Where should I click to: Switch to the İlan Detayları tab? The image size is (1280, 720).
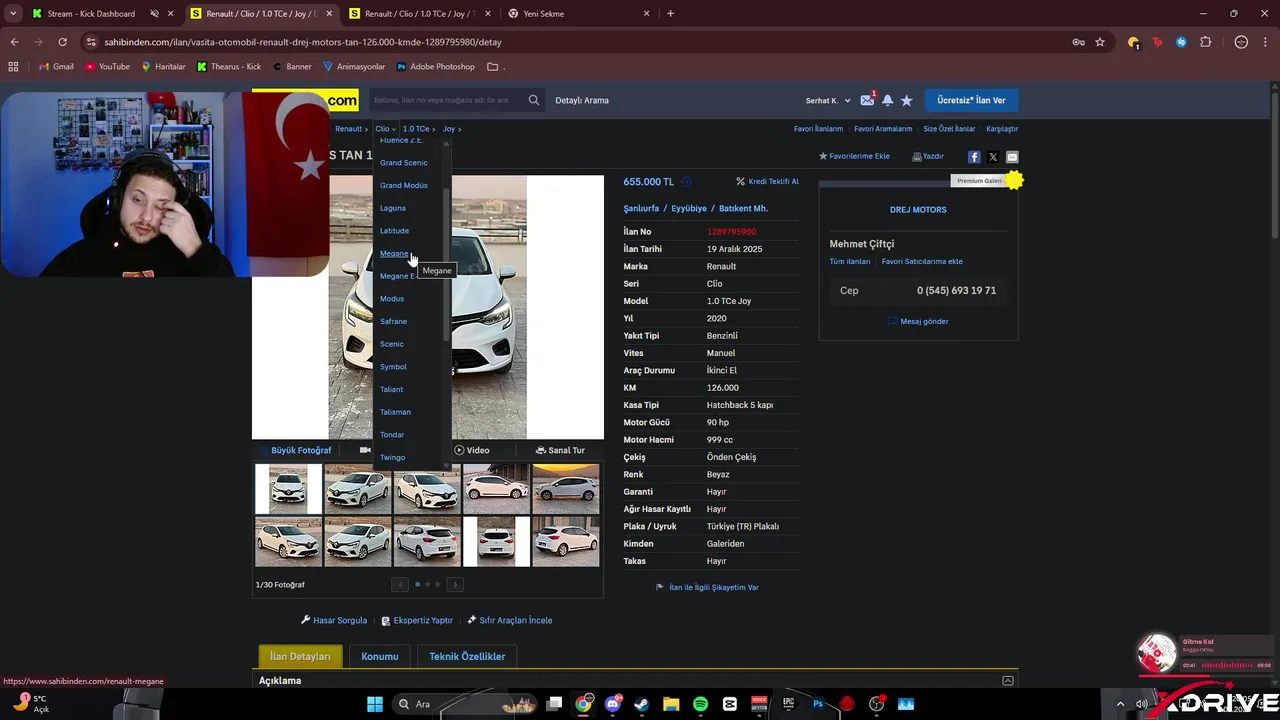pyautogui.click(x=300, y=656)
